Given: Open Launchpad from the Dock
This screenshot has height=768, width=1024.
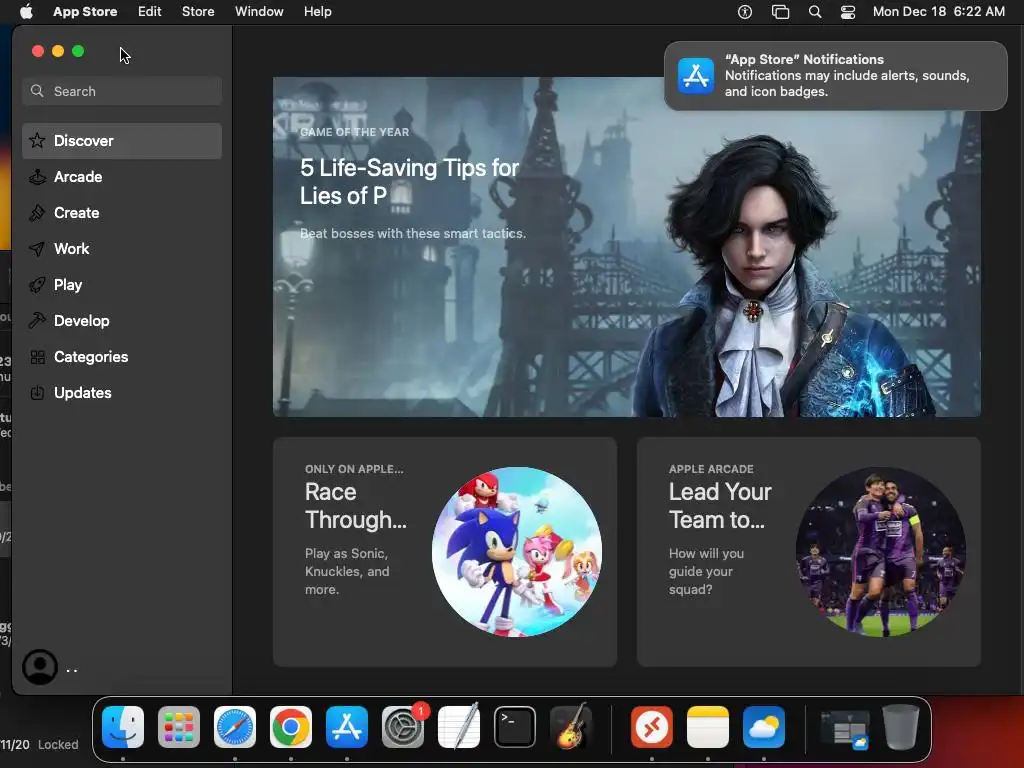Looking at the screenshot, I should coord(179,727).
